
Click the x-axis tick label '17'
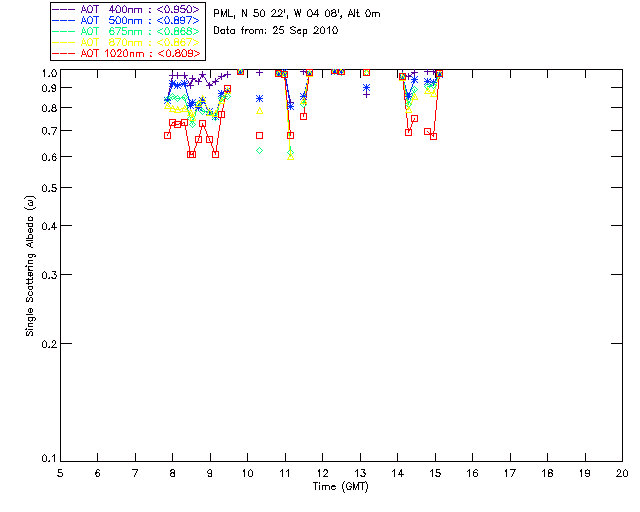point(510,473)
